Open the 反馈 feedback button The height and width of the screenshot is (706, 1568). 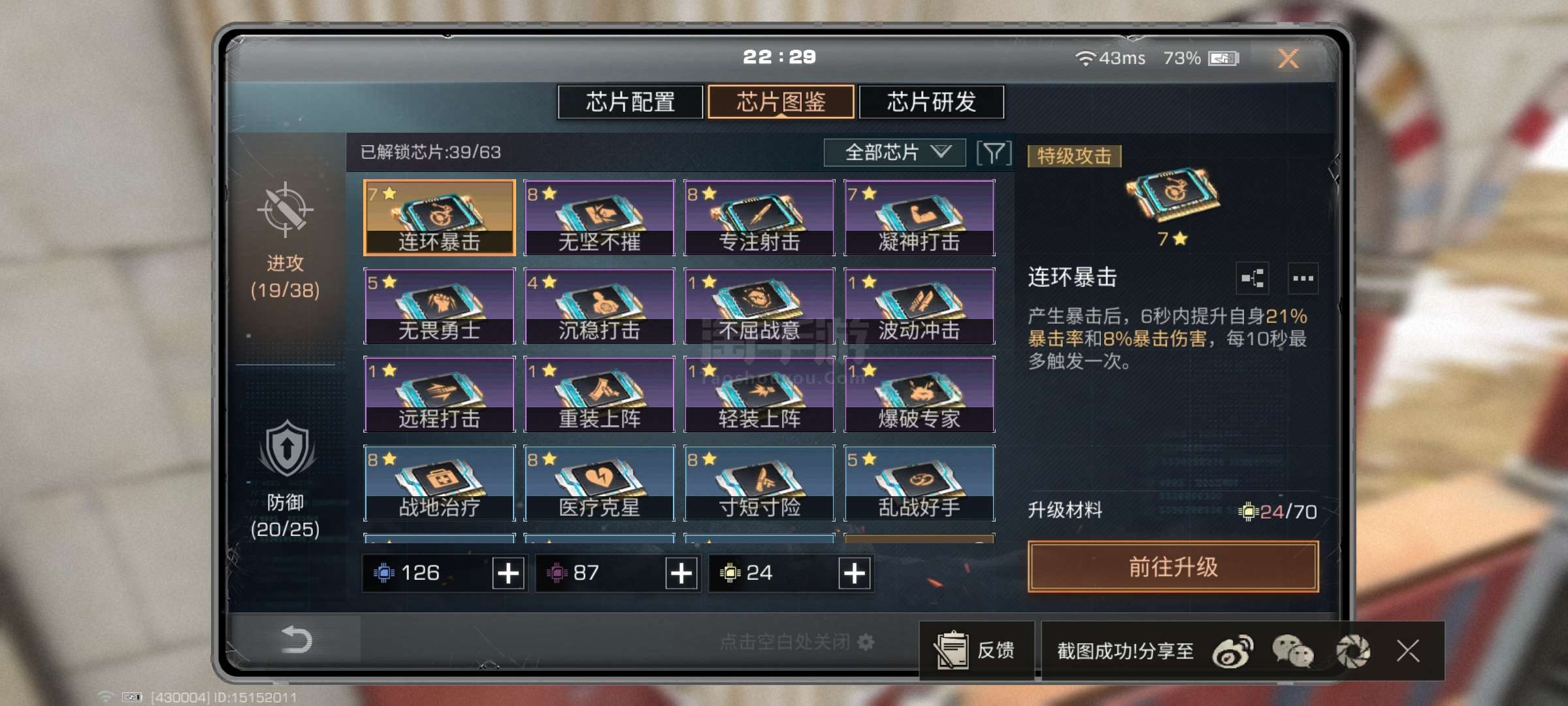point(976,650)
